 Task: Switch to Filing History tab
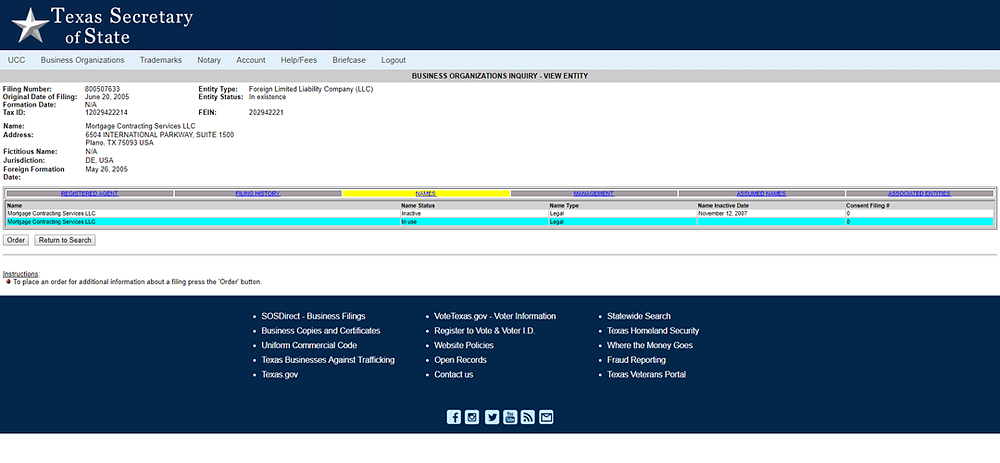[258, 193]
